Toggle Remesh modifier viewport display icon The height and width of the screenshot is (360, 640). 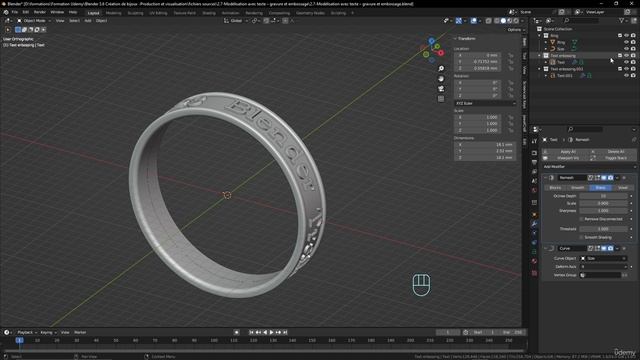[604, 178]
